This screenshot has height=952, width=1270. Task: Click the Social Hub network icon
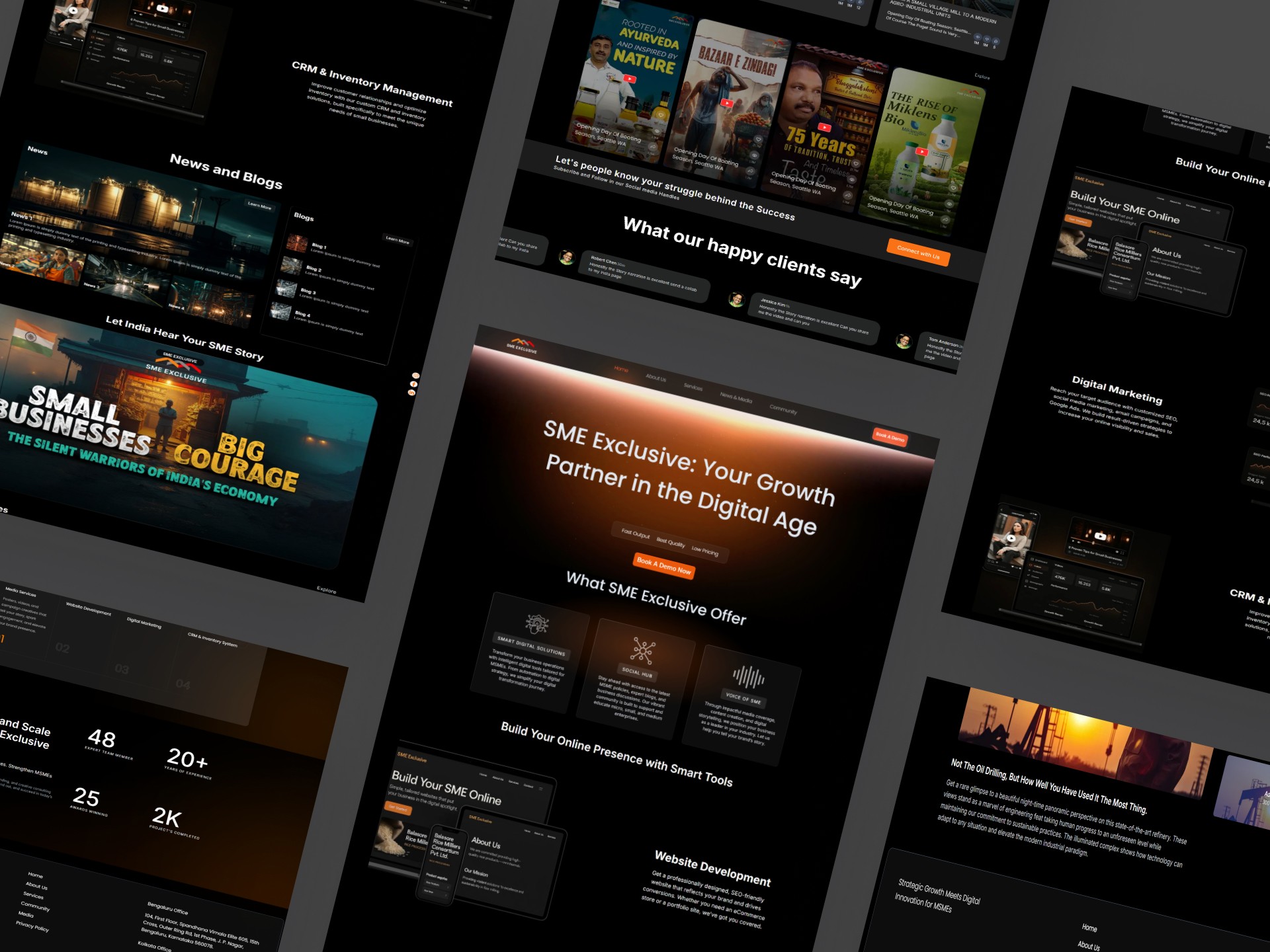(642, 651)
